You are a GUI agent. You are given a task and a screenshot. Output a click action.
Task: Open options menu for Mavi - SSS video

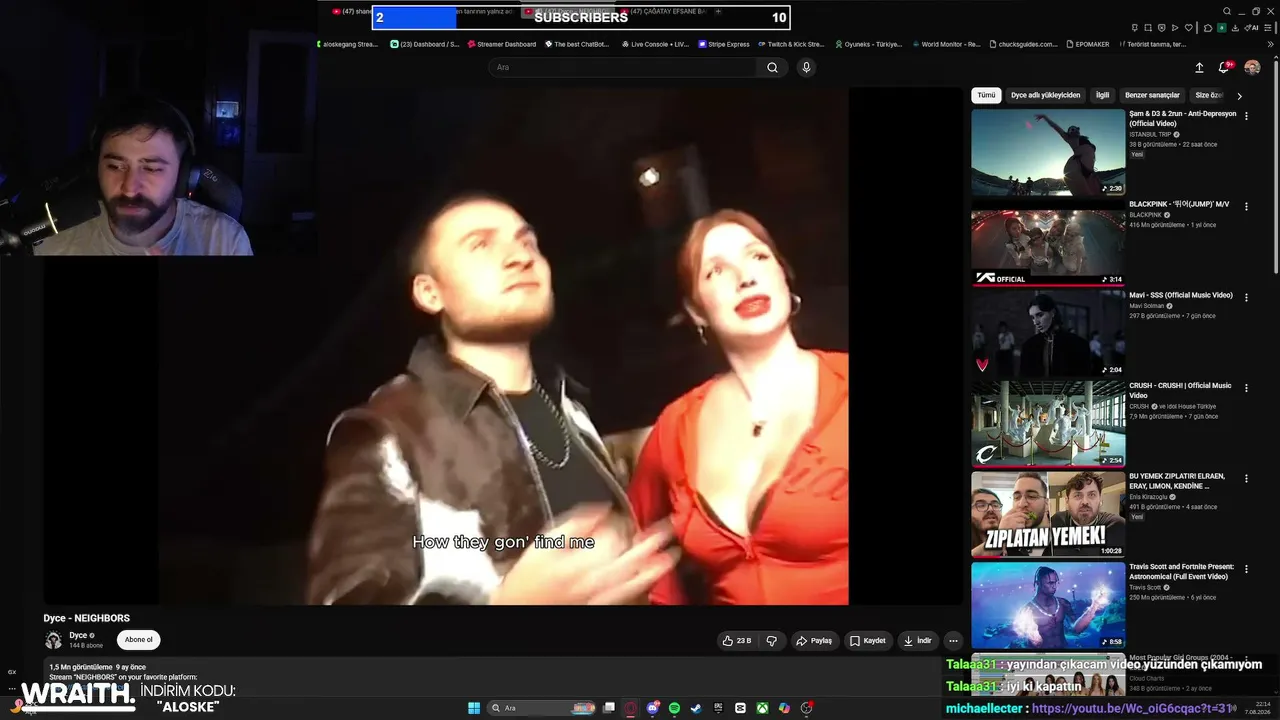(1246, 297)
